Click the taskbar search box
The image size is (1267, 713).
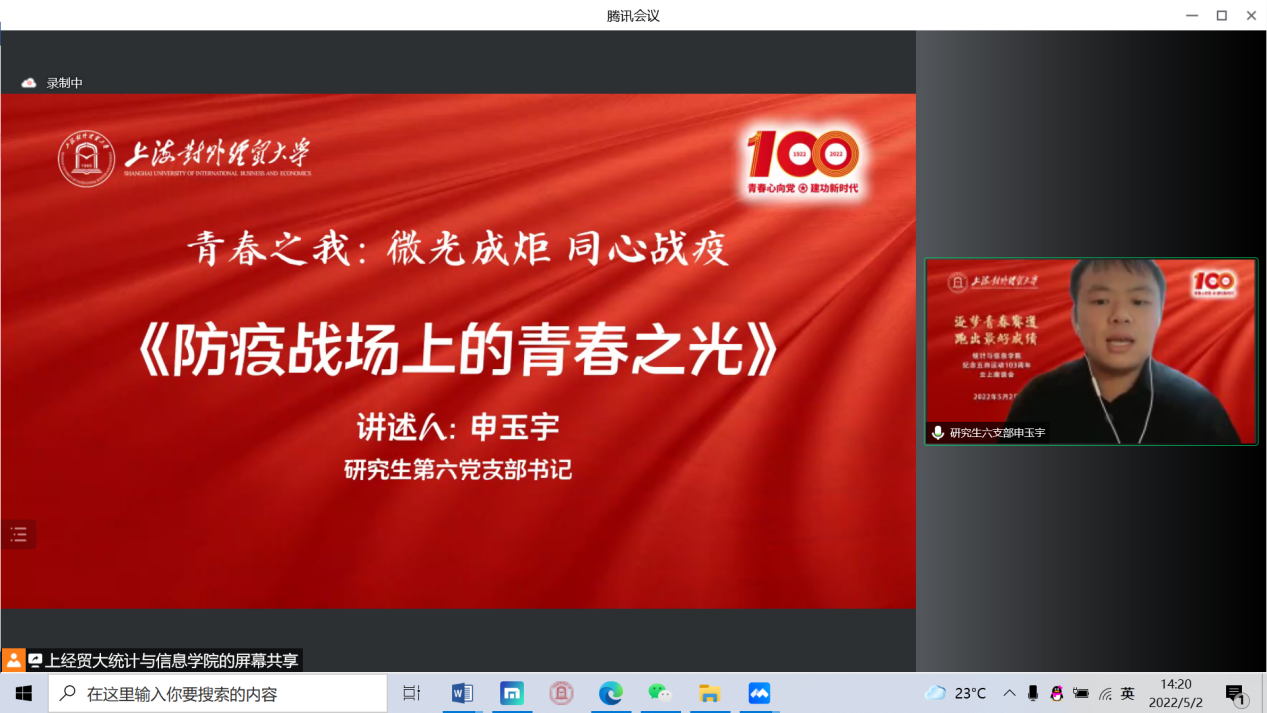[x=218, y=693]
